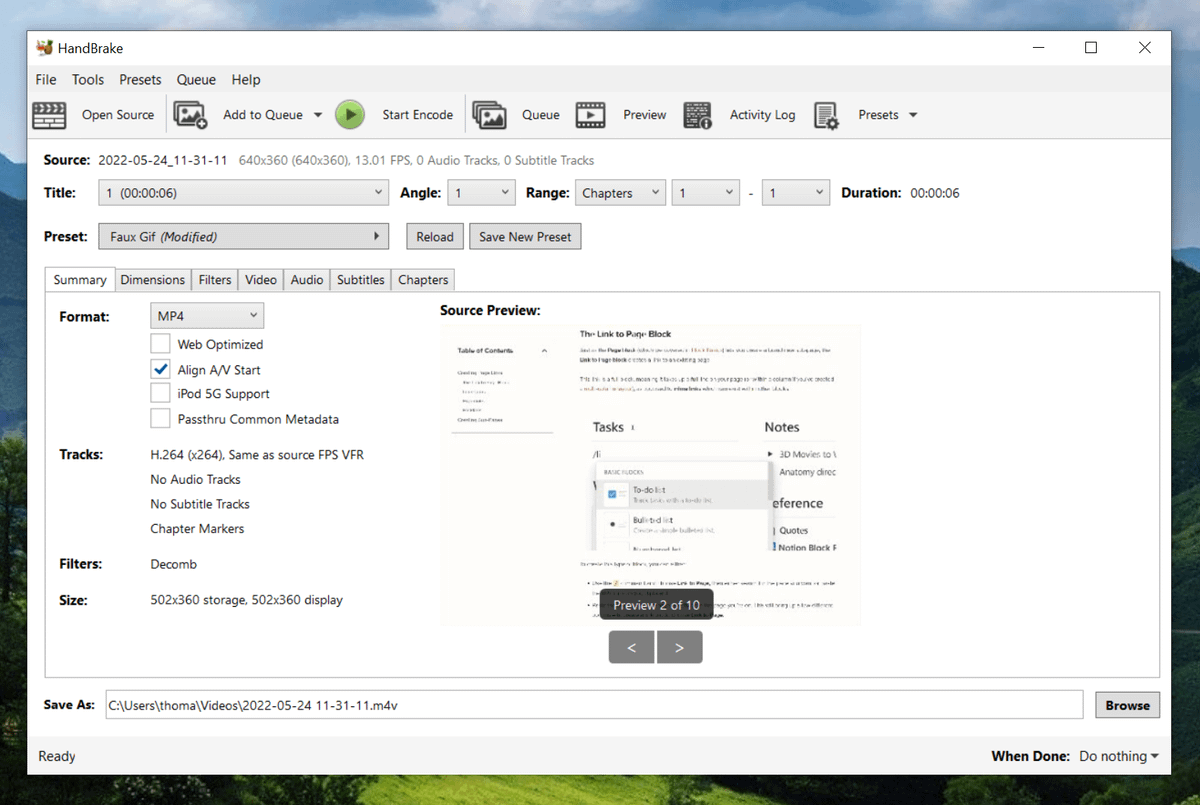The width and height of the screenshot is (1200, 805).
Task: Click the Add to Queue image icon
Action: (x=190, y=115)
